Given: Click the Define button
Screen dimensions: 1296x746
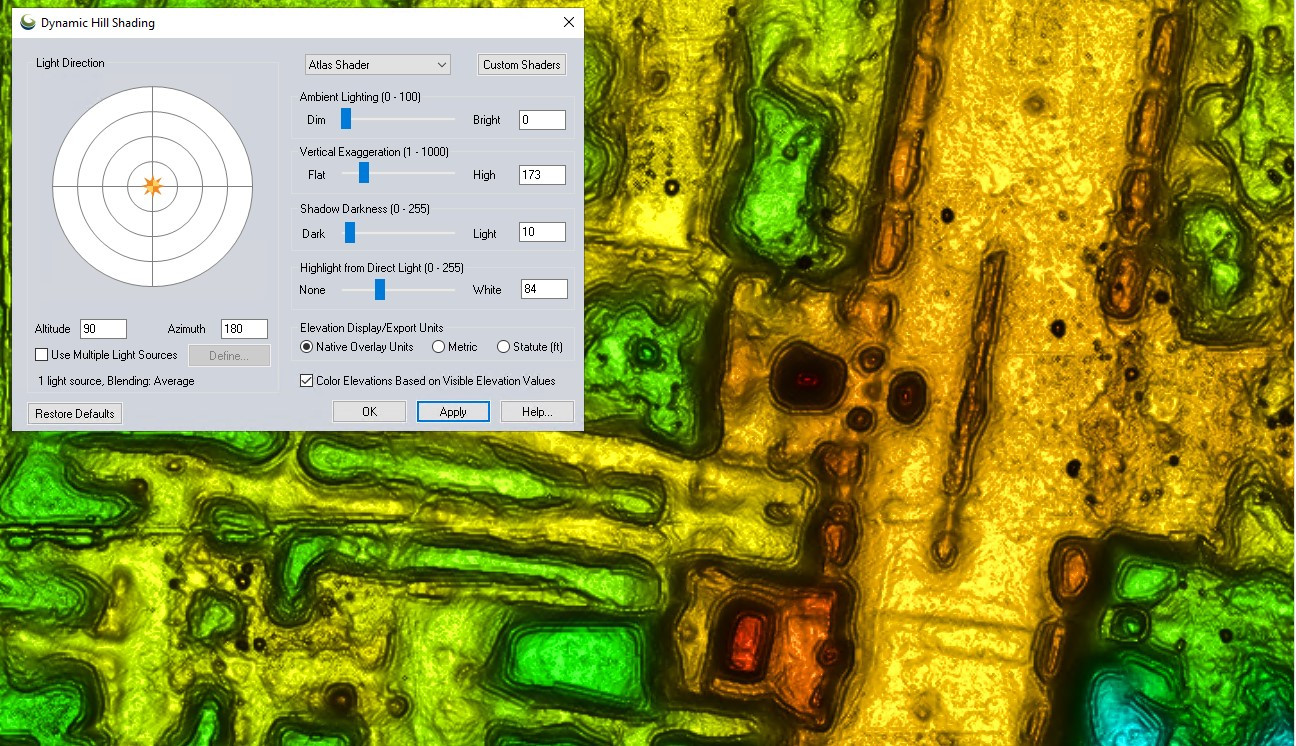Looking at the screenshot, I should tap(229, 356).
